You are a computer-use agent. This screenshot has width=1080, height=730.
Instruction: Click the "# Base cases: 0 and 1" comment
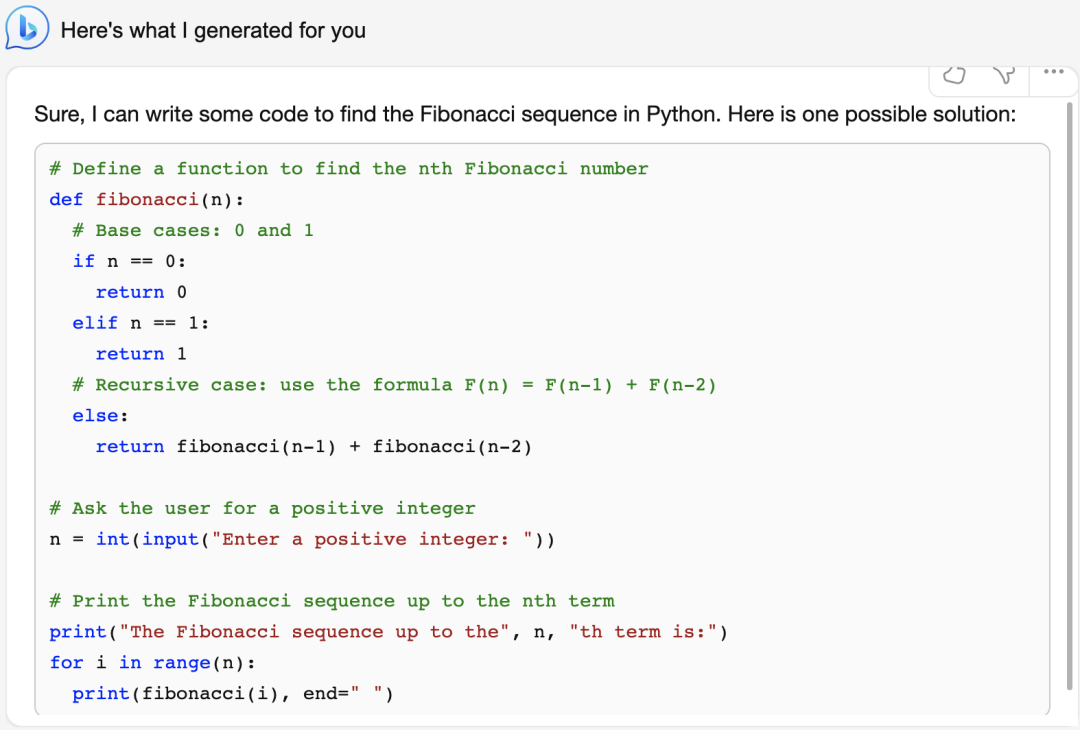point(193,231)
